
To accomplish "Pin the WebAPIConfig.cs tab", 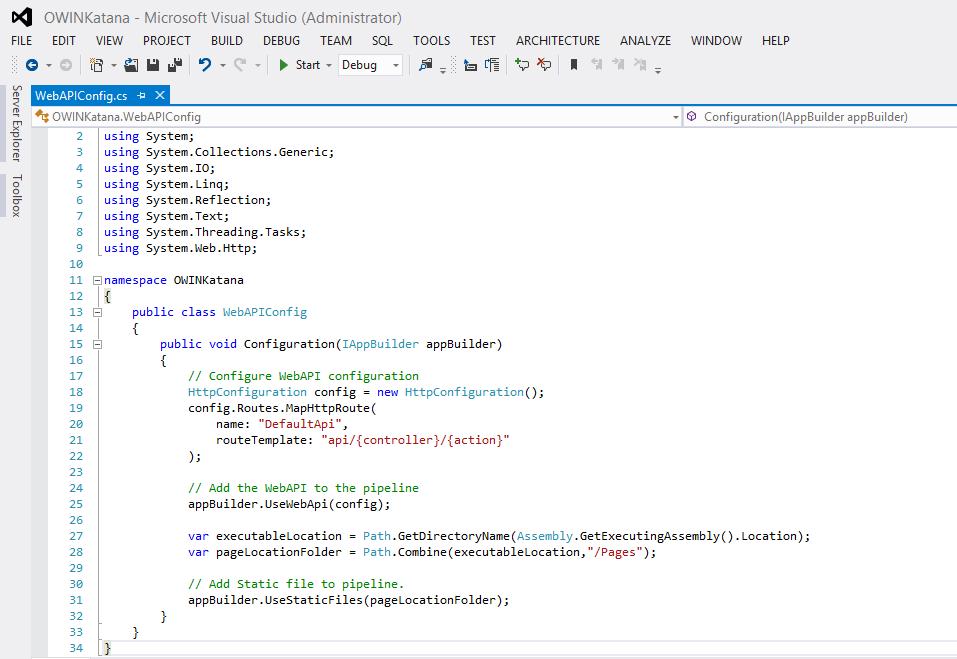I will [x=142, y=96].
